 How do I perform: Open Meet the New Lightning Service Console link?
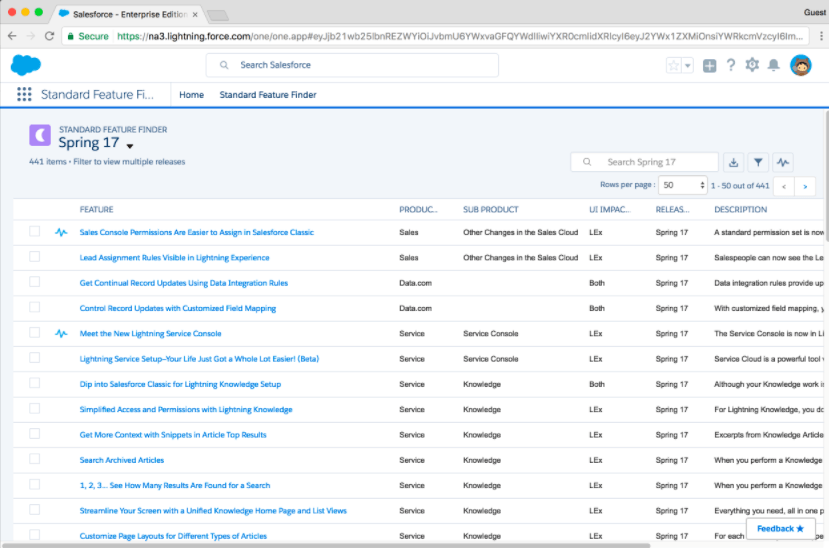coord(150,333)
